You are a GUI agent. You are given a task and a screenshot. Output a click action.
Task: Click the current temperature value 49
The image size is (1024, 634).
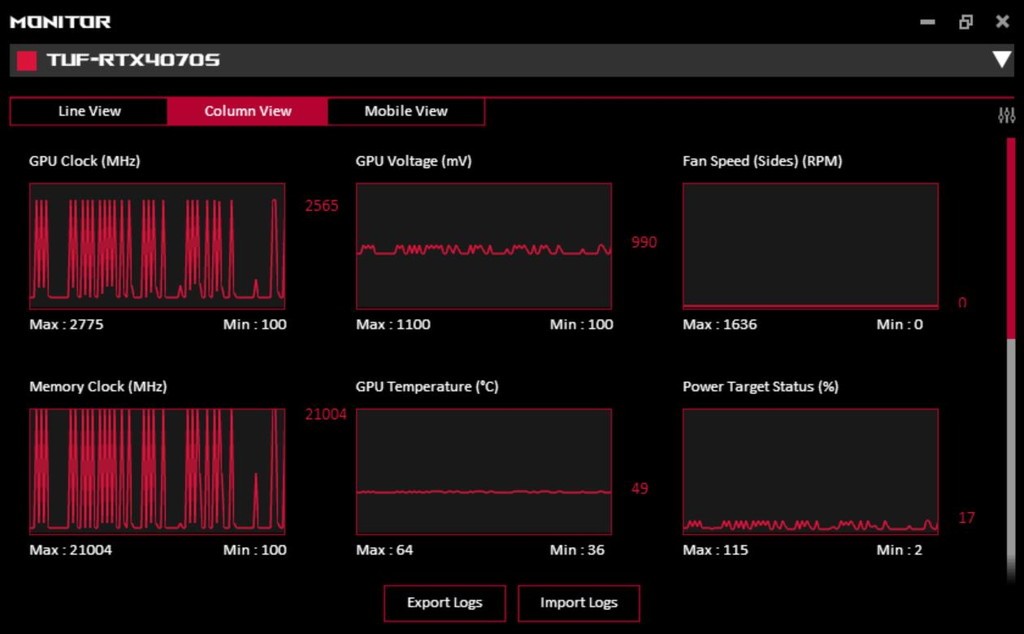click(640, 488)
